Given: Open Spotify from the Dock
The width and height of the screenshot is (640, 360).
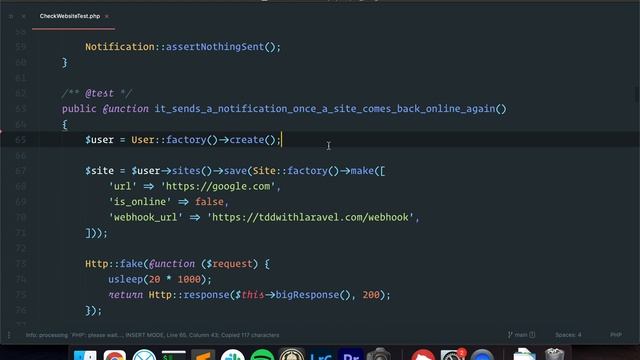Looking at the screenshot, I should tap(262, 355).
